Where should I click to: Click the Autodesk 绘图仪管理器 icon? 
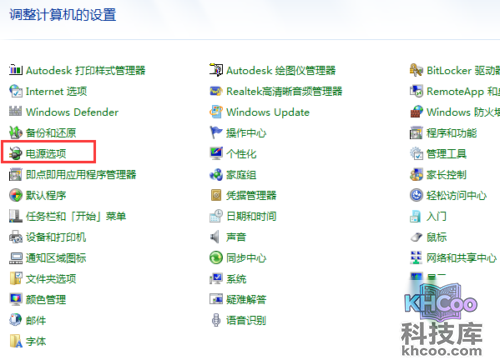coord(216,70)
